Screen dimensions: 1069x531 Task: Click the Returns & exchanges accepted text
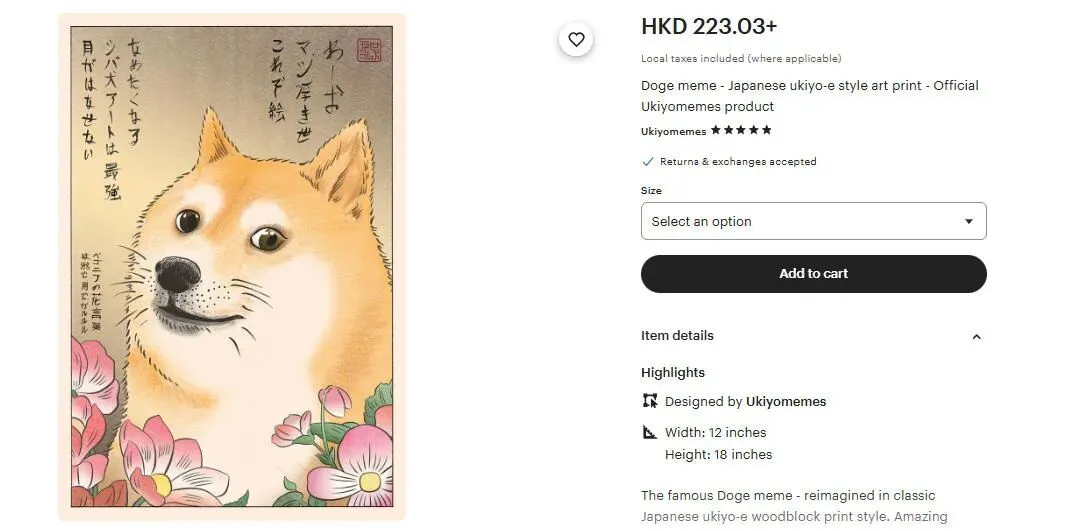pyautogui.click(x=738, y=162)
